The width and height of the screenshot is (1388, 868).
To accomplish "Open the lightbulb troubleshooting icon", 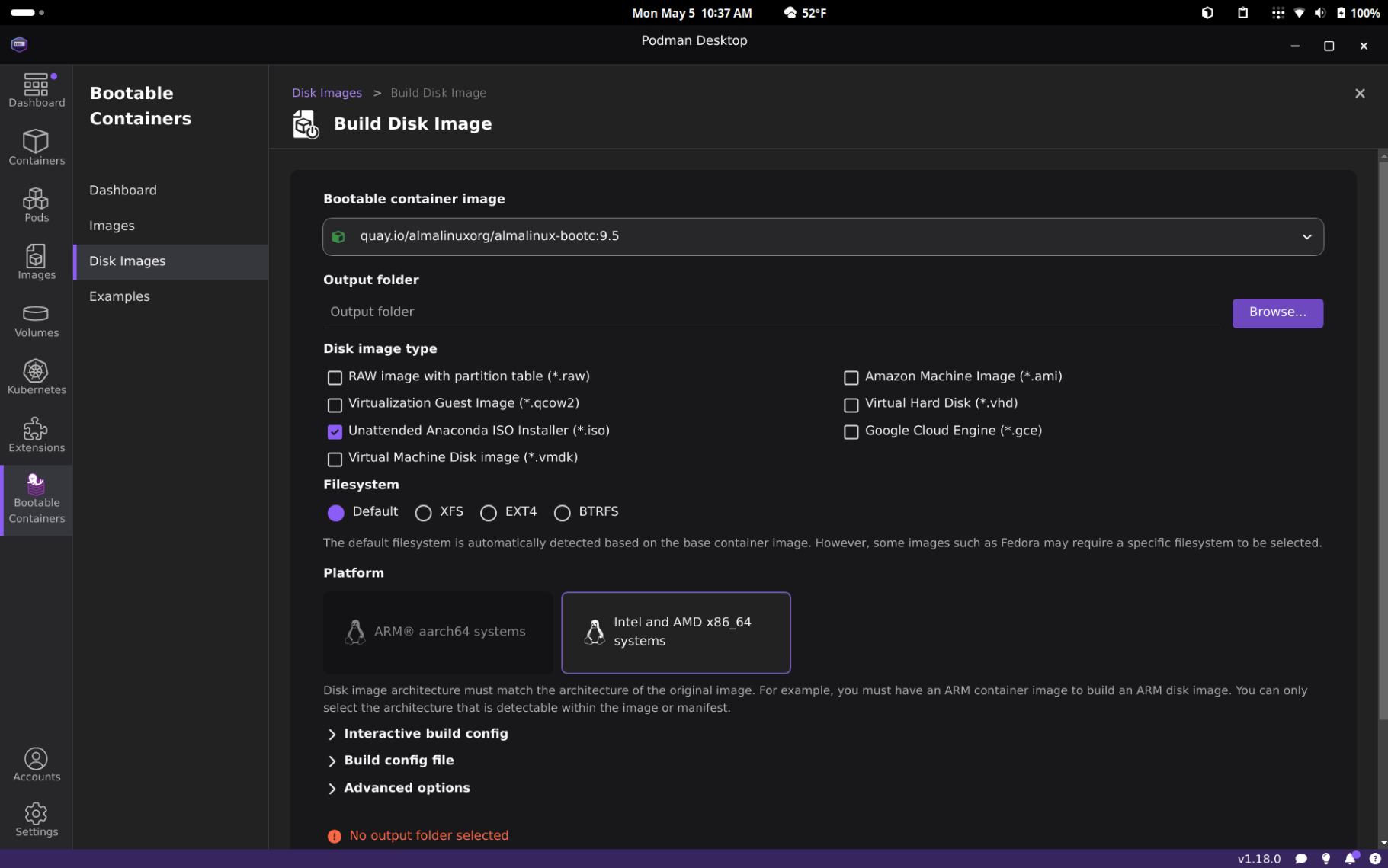I will (1325, 859).
